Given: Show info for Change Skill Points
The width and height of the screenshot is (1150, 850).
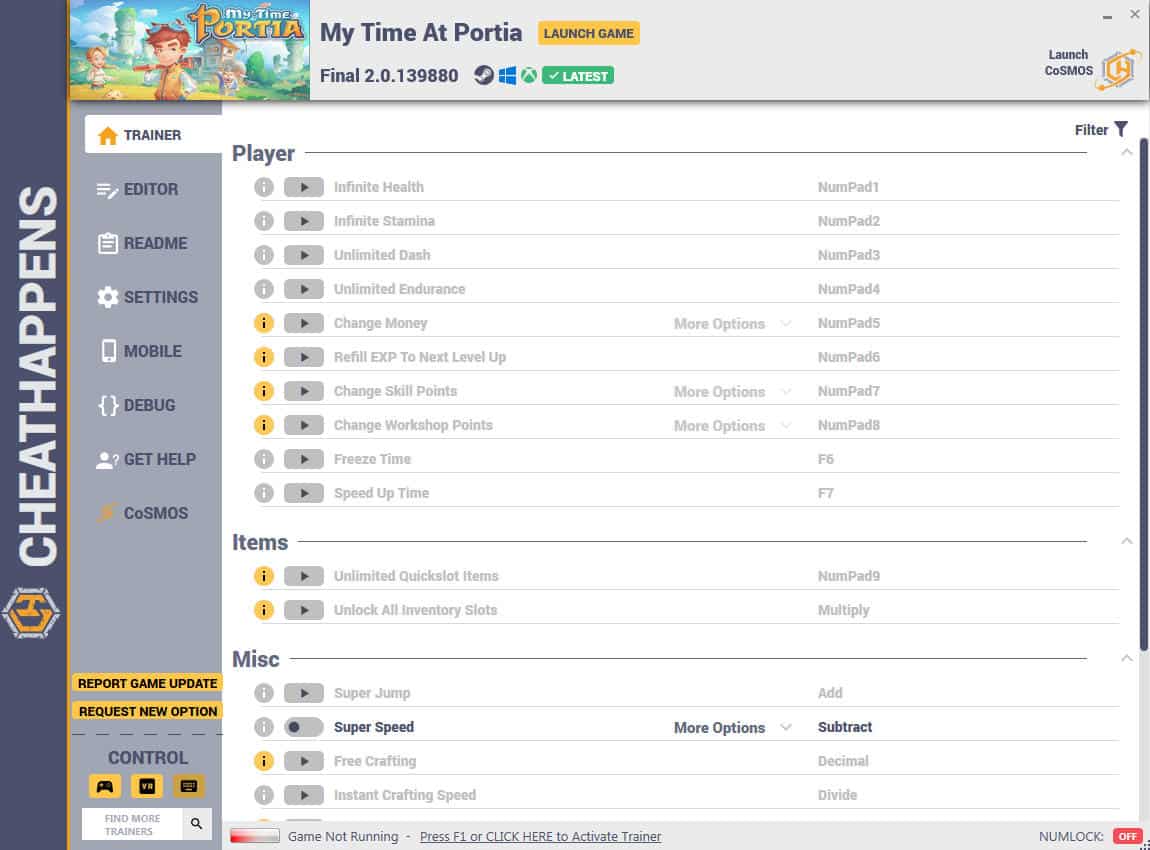Looking at the screenshot, I should (264, 391).
